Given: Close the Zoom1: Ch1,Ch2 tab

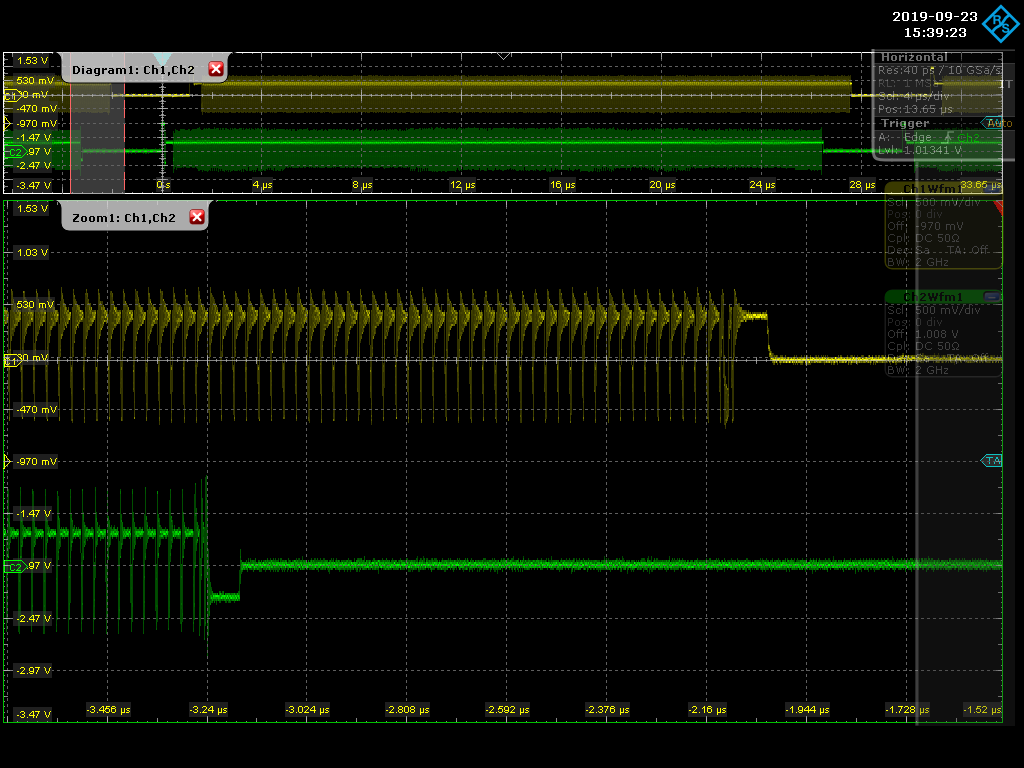Looking at the screenshot, I should pos(196,217).
